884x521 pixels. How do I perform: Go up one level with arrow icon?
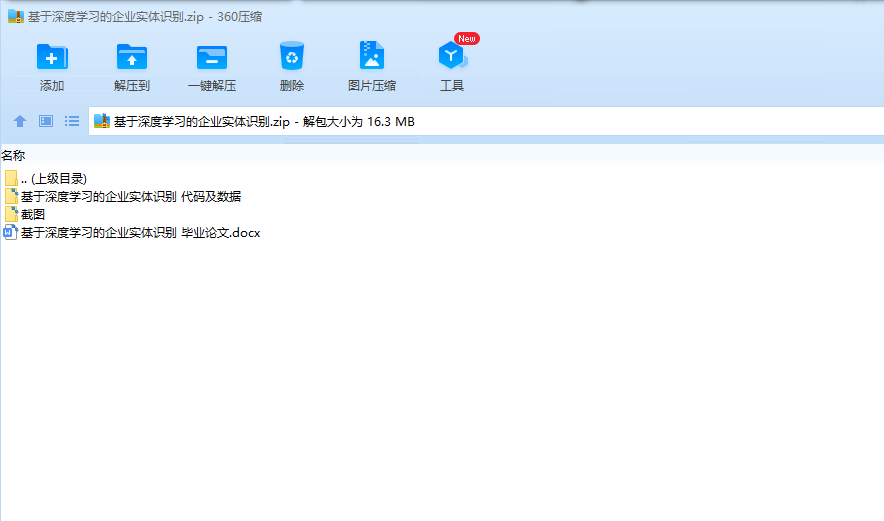[x=20, y=121]
